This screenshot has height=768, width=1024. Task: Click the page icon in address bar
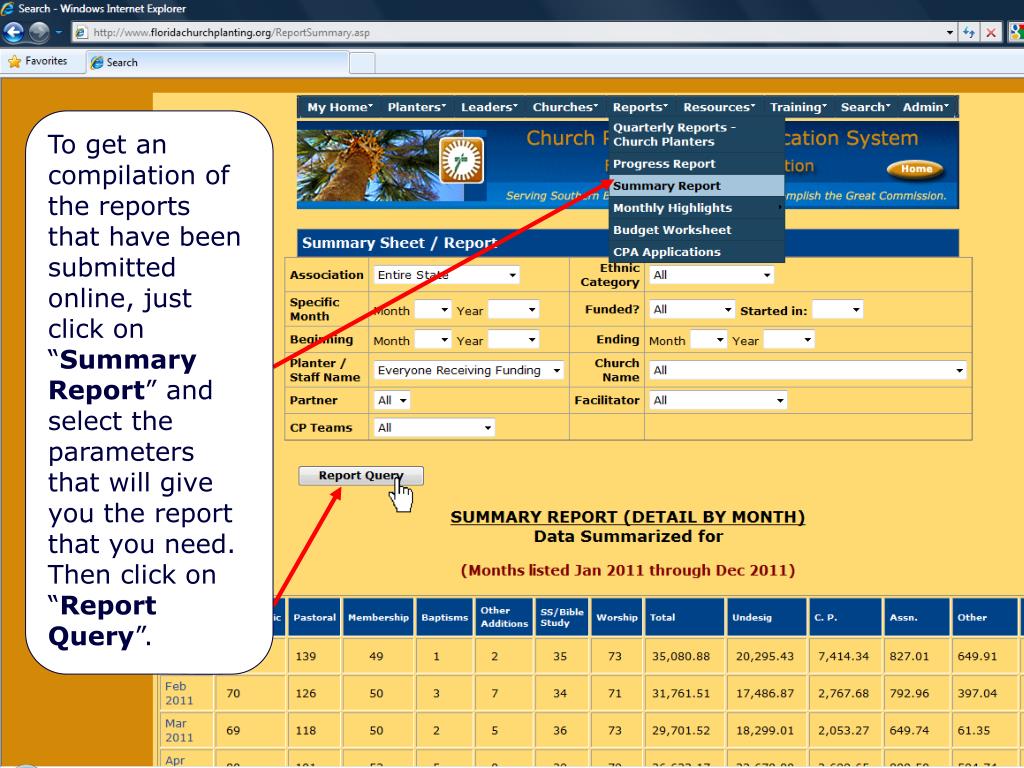[81, 33]
